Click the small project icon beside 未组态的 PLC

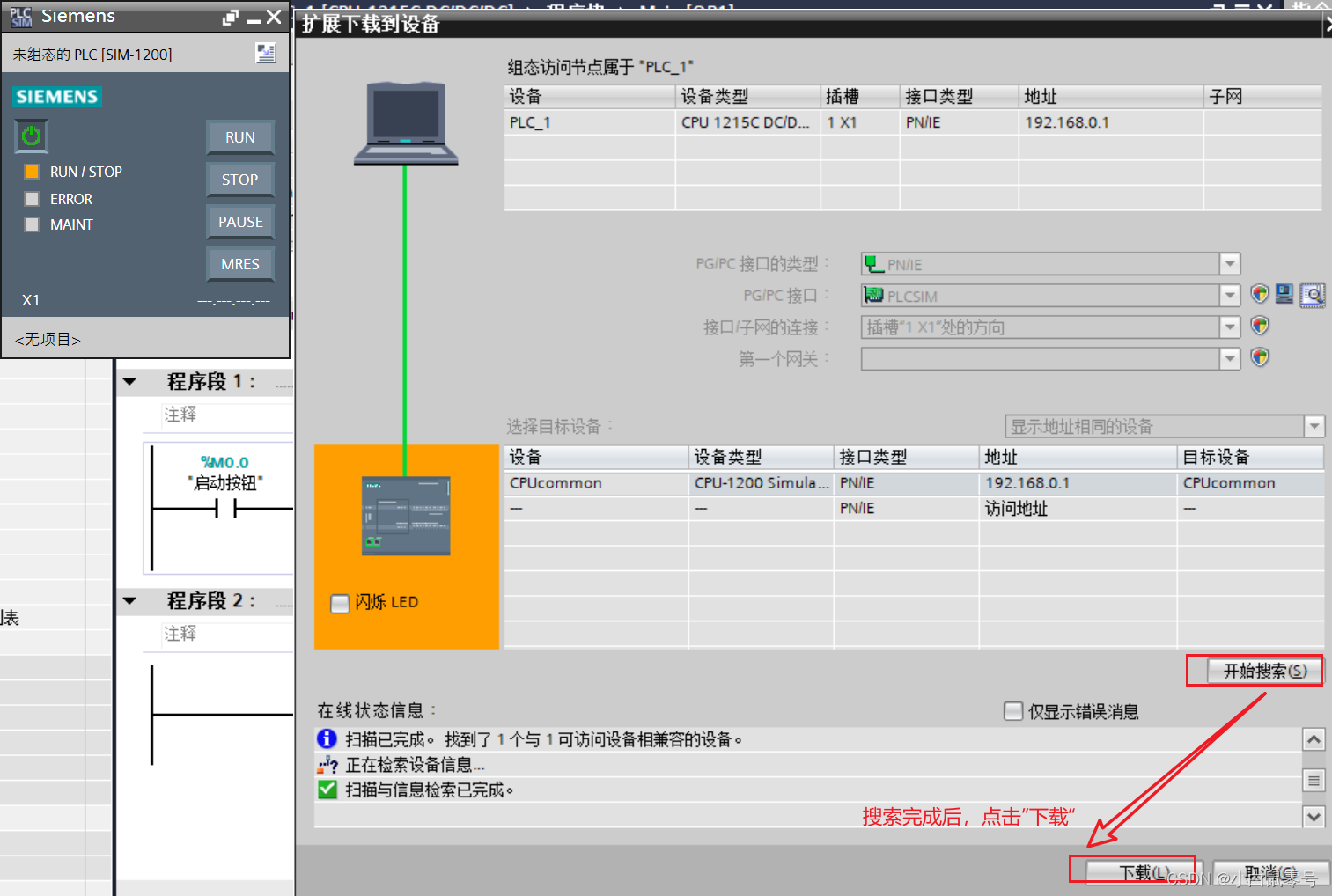pyautogui.click(x=266, y=53)
